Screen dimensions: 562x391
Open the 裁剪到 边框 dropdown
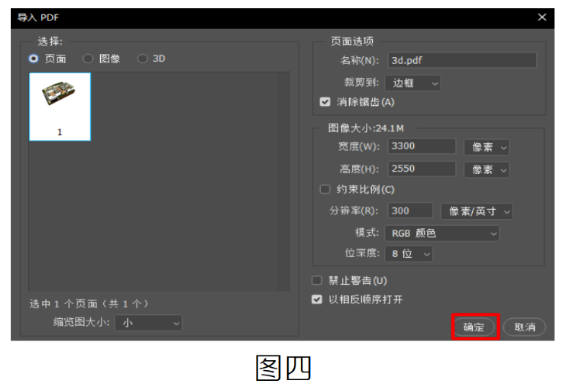pos(413,83)
